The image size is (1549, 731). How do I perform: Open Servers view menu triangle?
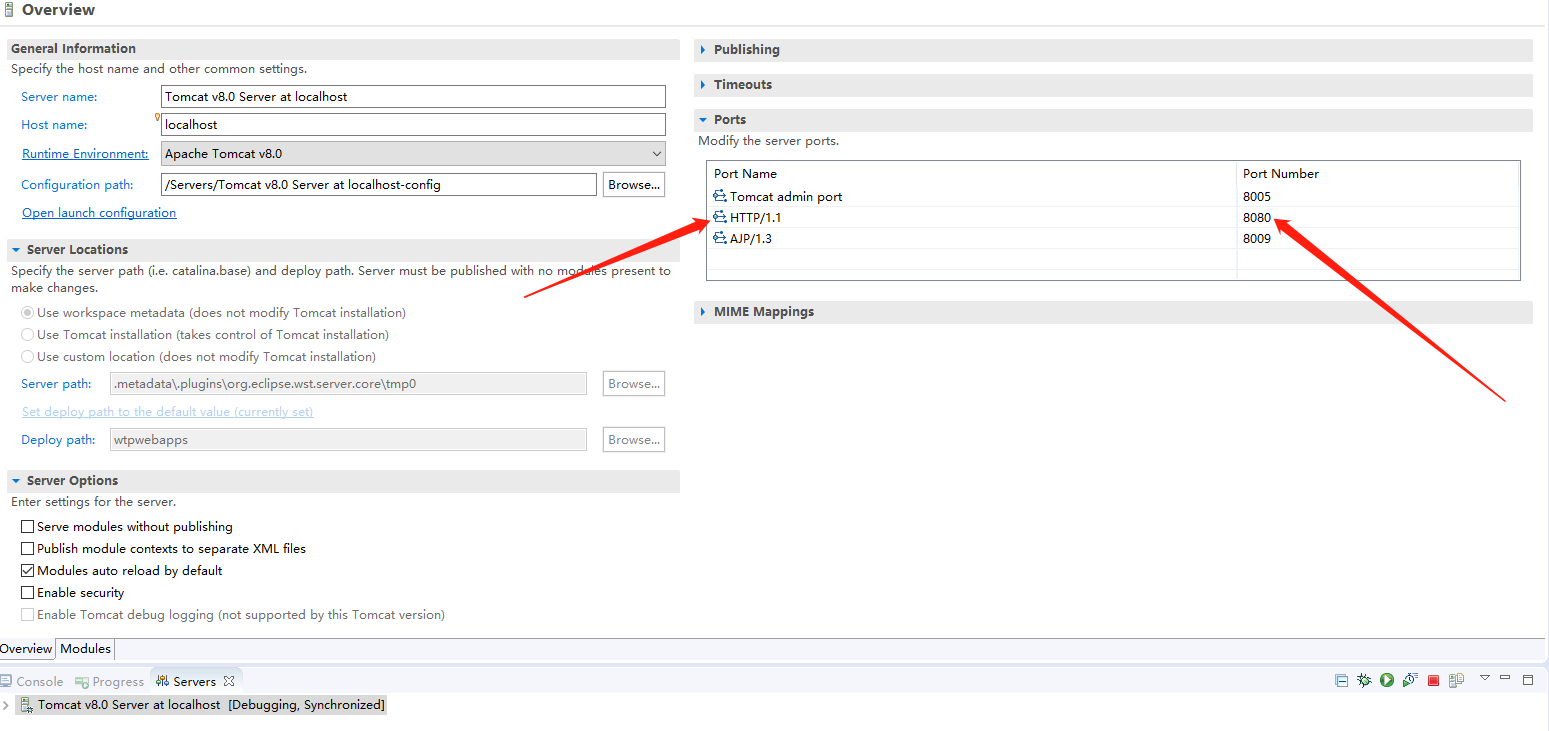(1485, 678)
